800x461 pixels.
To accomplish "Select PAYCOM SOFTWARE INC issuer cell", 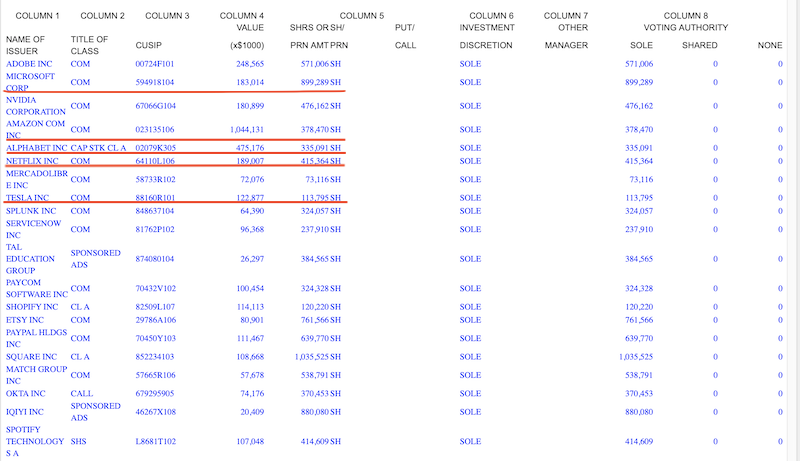I will [37, 288].
